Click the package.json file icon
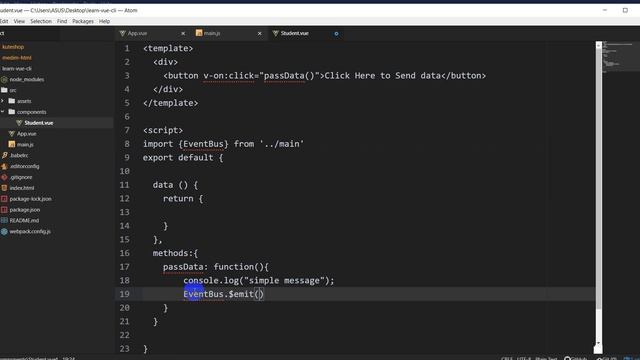Image resolution: width=640 pixels, height=360 pixels. tap(4, 209)
